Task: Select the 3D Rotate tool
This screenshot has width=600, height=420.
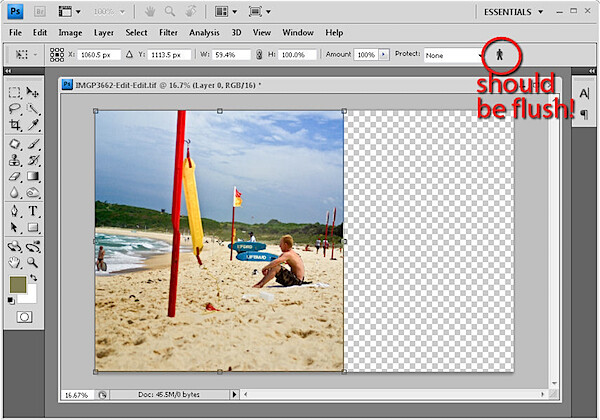Action: point(15,246)
